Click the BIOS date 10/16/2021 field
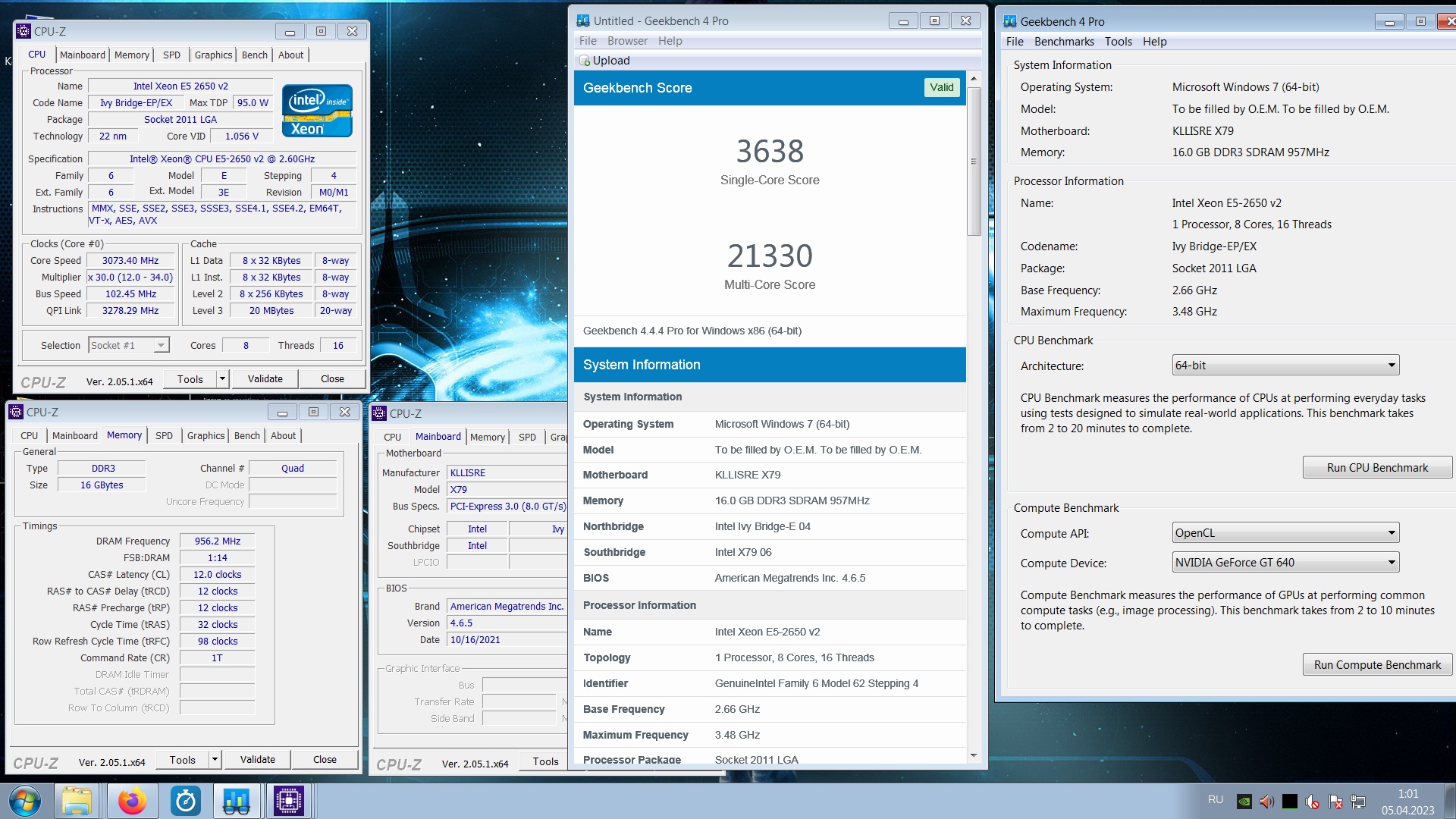The width and height of the screenshot is (1456, 819). [x=507, y=639]
